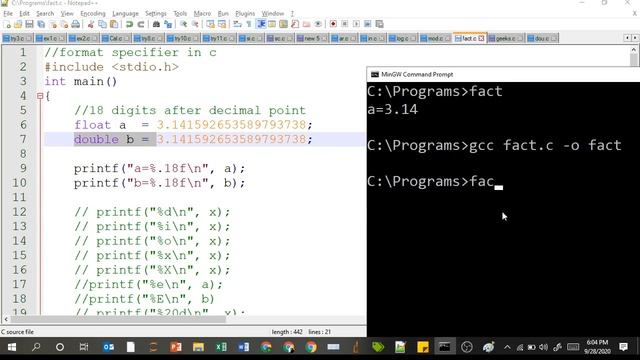640x360 pixels.
Task: Toggle the highlighted Indent Guide icon
Action: (x=261, y=24)
